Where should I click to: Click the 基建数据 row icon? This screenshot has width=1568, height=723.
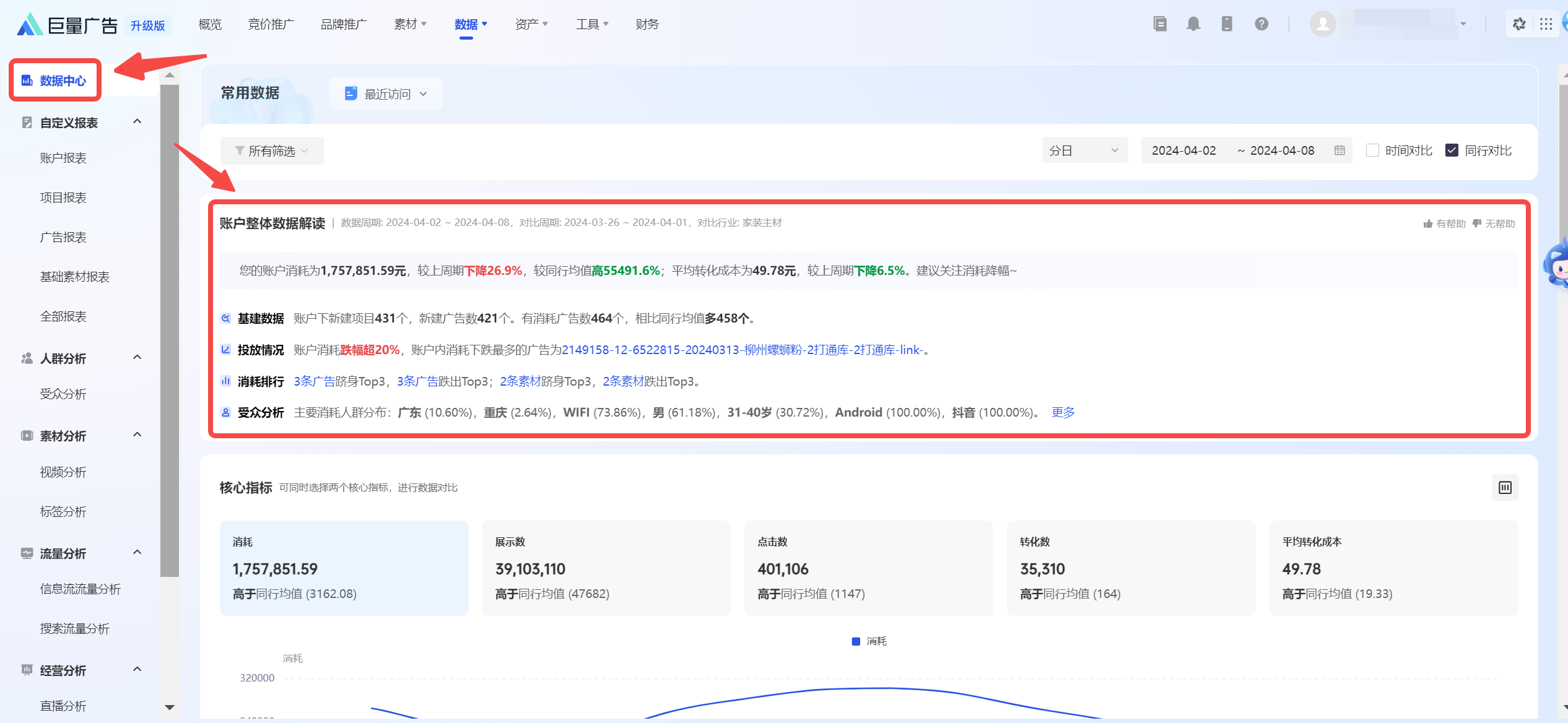226,318
